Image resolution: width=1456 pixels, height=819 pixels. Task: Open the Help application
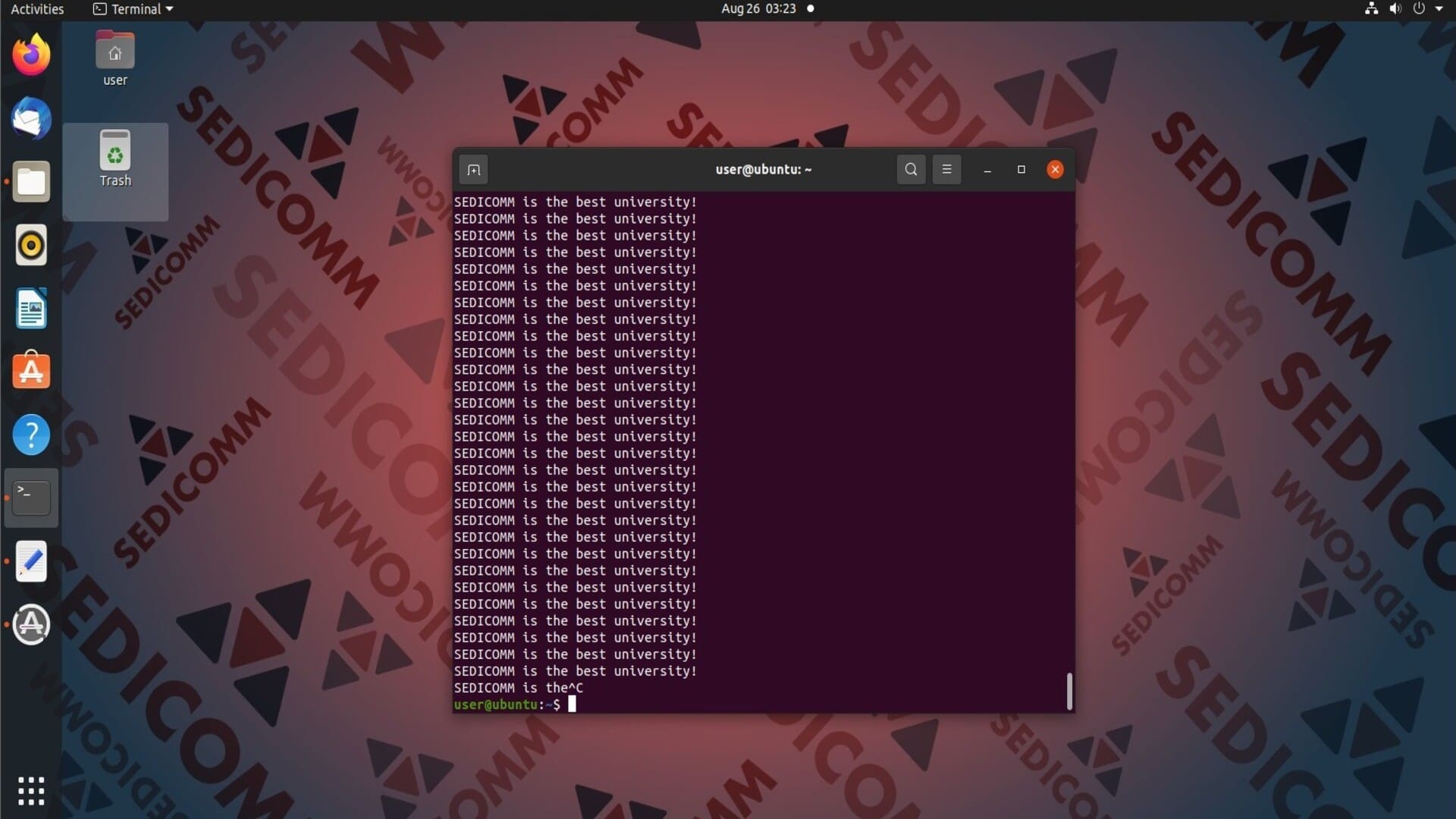point(31,435)
